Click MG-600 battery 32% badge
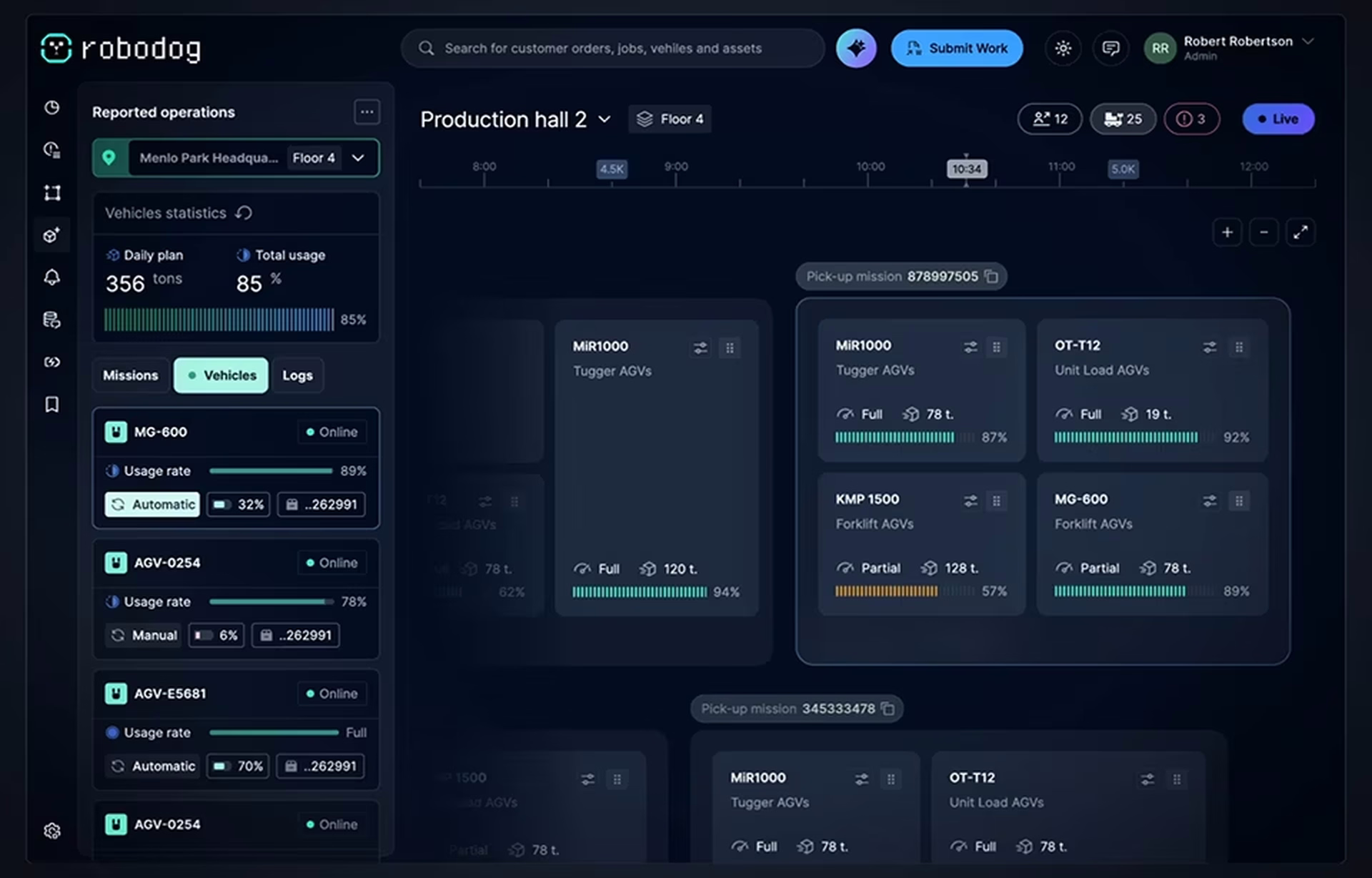 239,505
